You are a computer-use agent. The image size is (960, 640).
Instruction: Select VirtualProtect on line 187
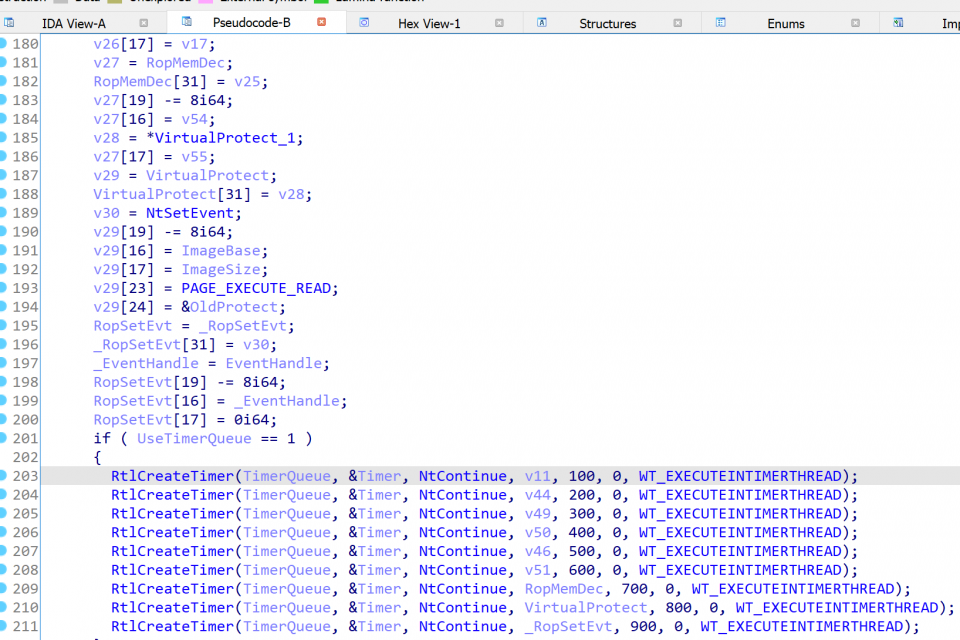click(x=207, y=176)
